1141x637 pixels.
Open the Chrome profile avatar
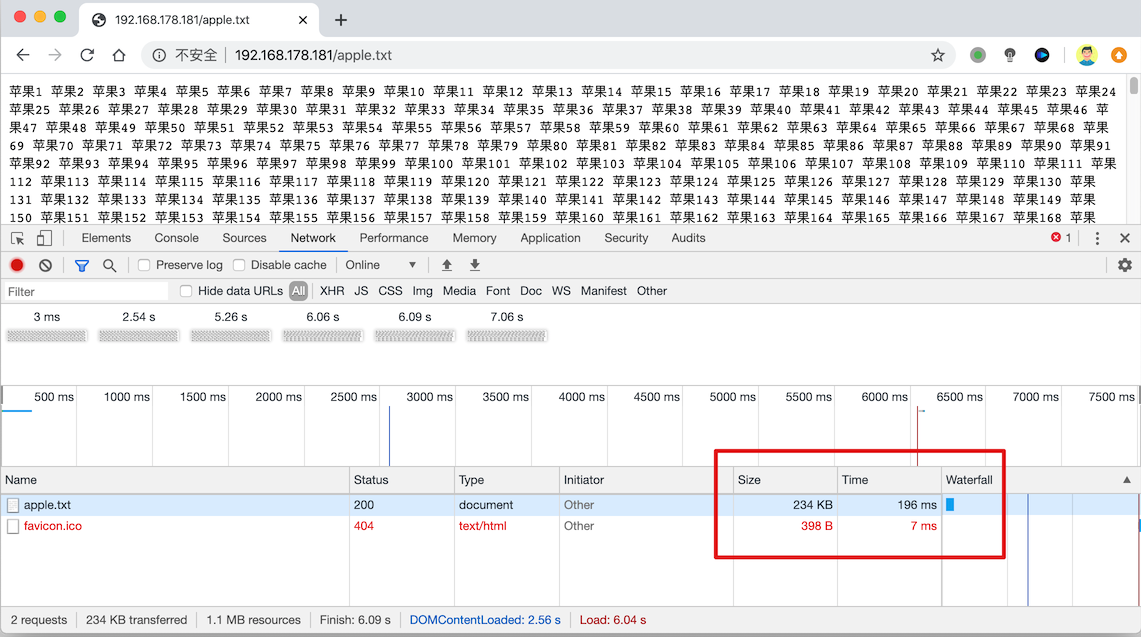coord(1086,55)
